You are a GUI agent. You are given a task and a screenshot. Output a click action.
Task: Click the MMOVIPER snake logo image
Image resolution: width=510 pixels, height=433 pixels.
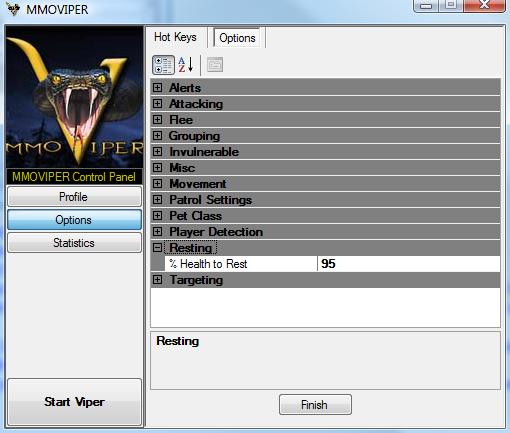[x=75, y=97]
